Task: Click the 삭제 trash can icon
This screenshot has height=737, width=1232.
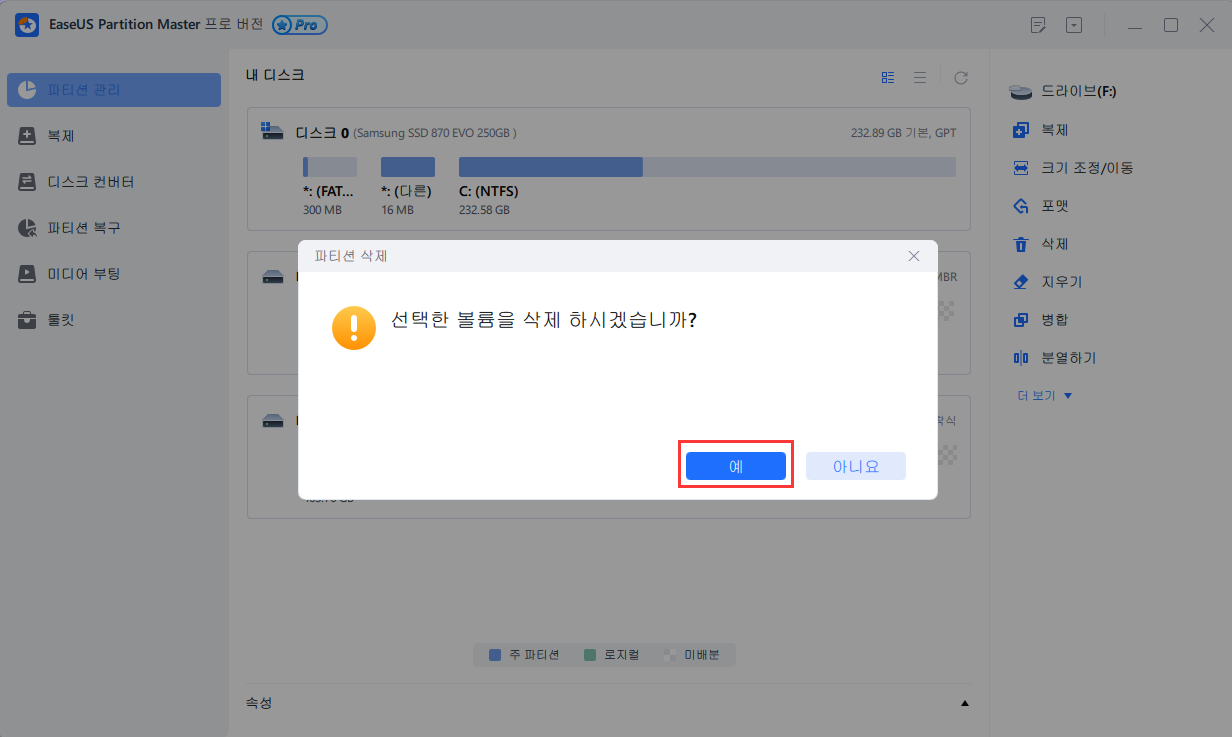Action: (x=1021, y=244)
